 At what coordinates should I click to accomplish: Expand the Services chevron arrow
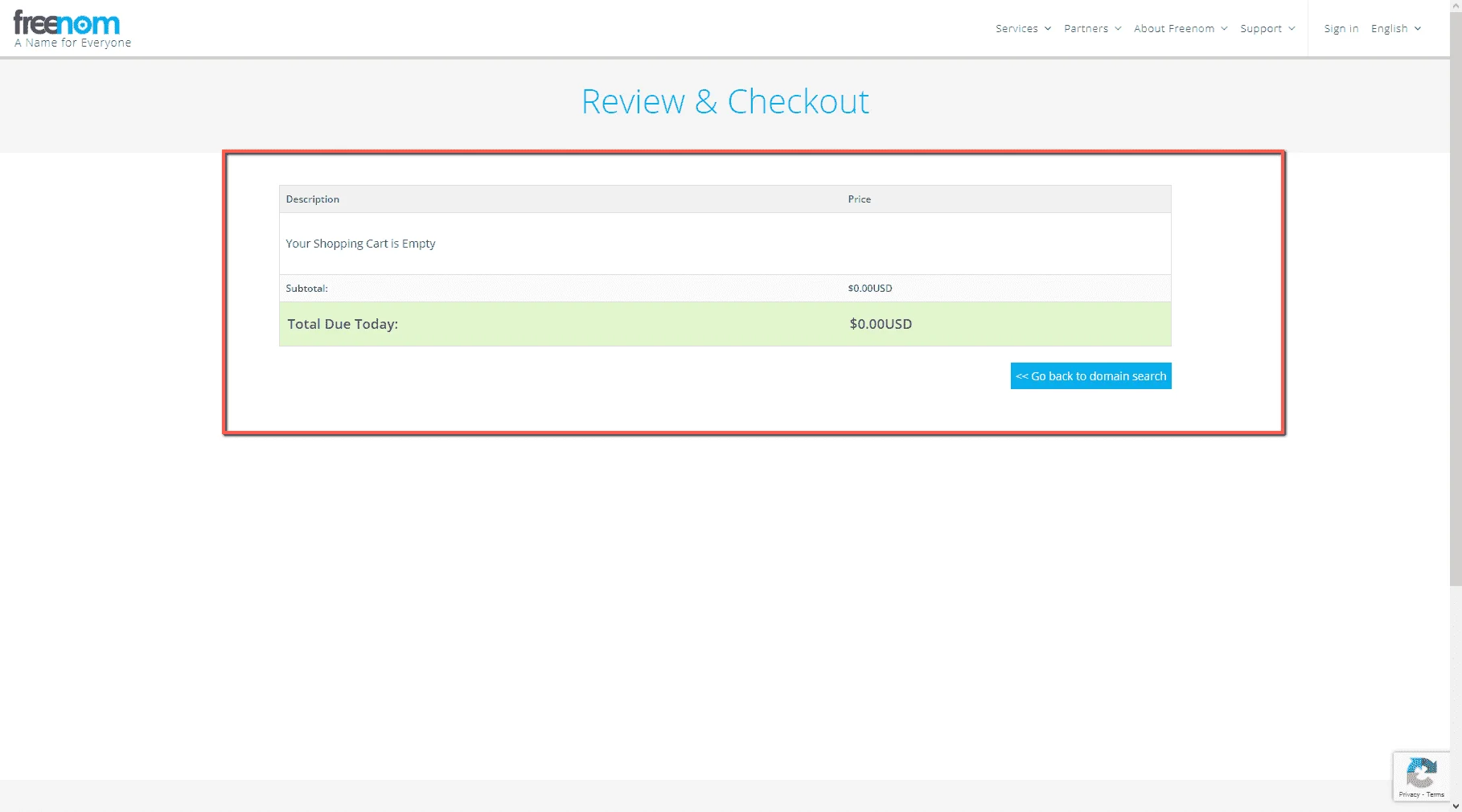pyautogui.click(x=1048, y=28)
